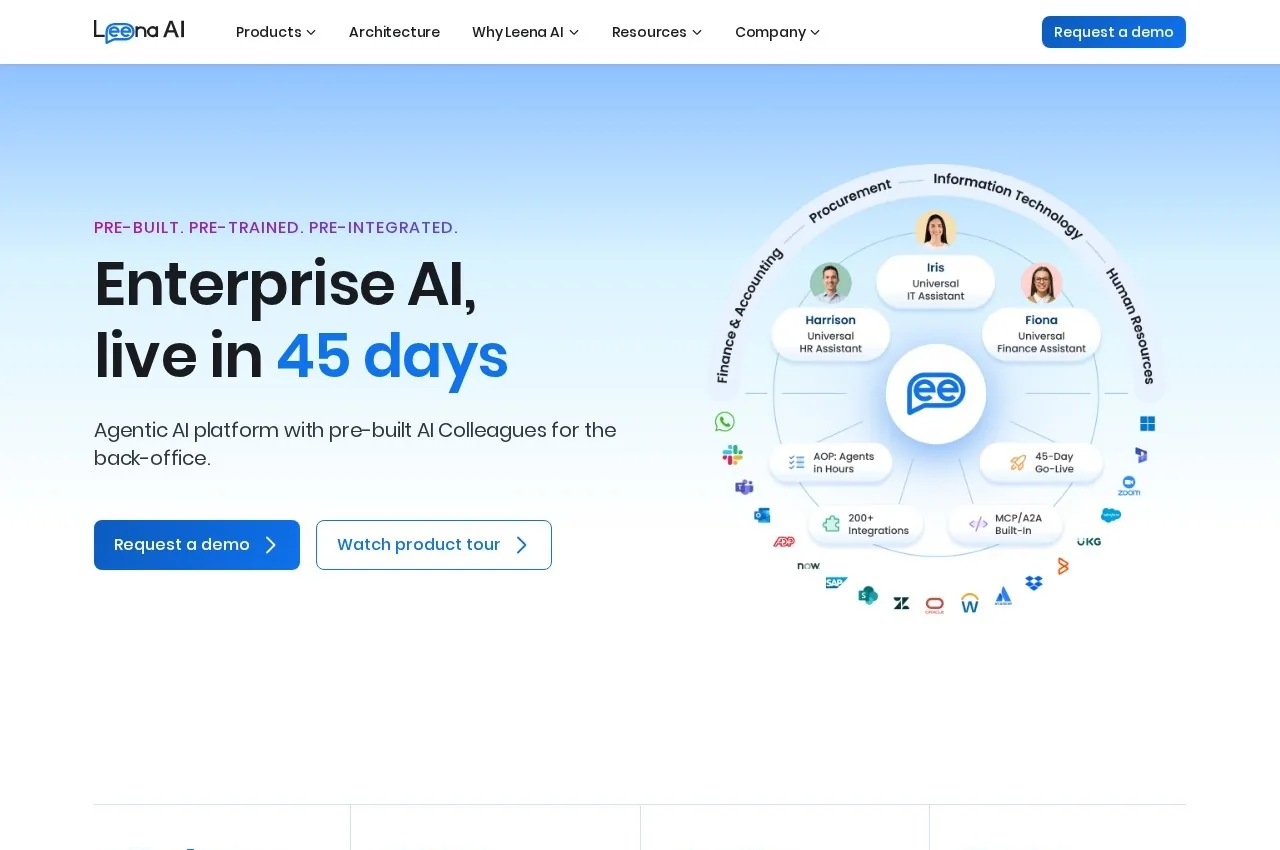This screenshot has height=850, width=1280.
Task: Select the Microsoft Teams icon
Action: (x=744, y=487)
